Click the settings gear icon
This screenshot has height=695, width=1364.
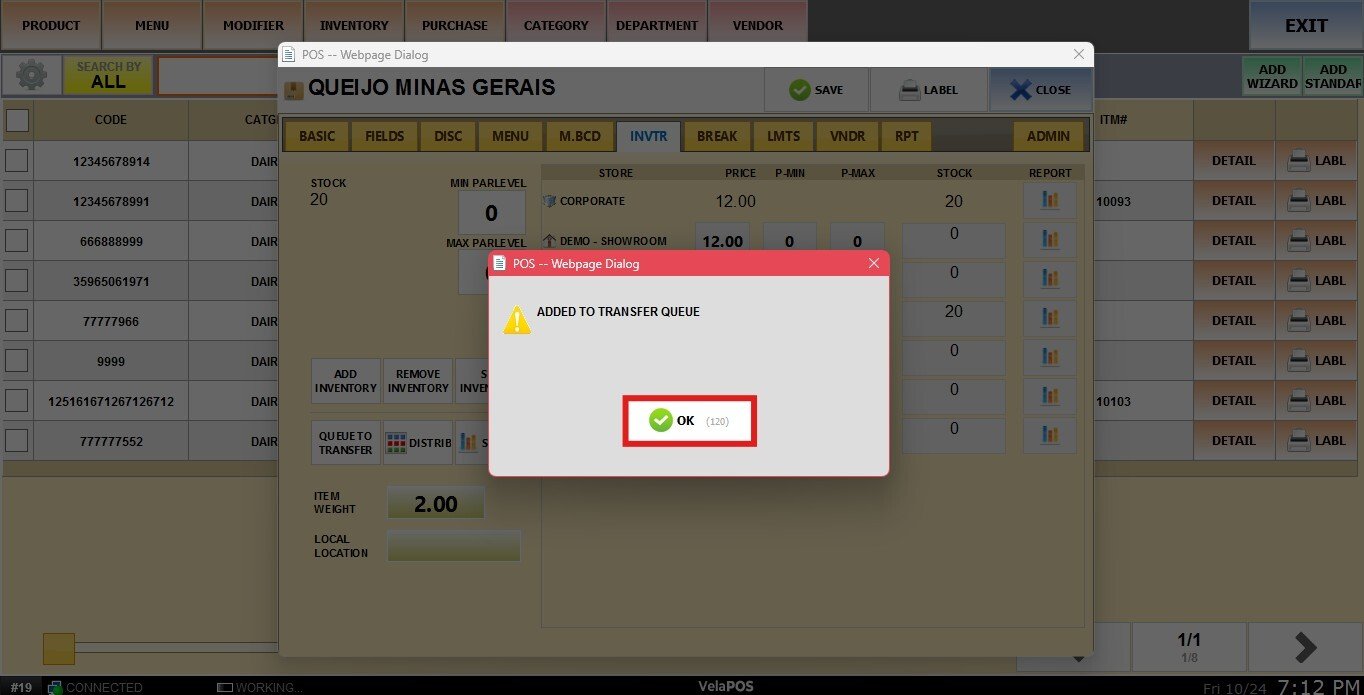31,76
